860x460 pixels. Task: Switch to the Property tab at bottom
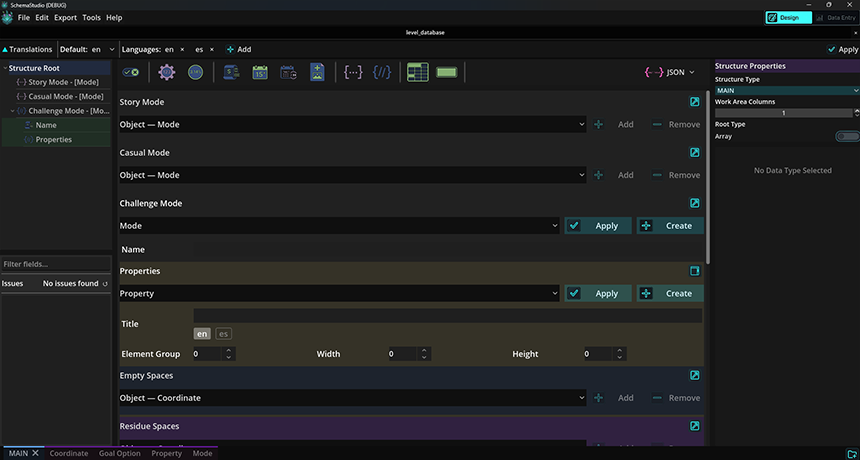167,453
